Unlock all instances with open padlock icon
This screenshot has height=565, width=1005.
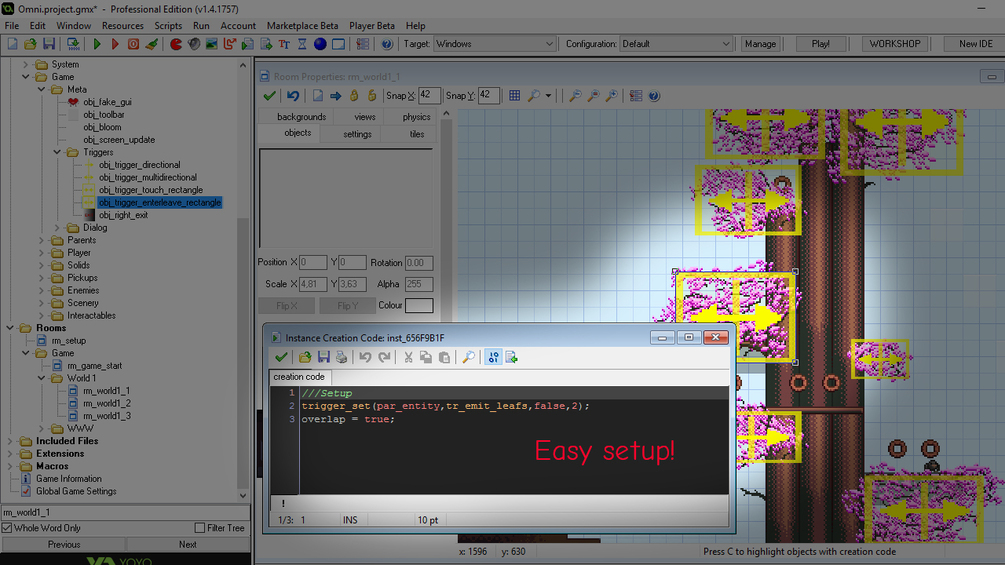pos(372,96)
